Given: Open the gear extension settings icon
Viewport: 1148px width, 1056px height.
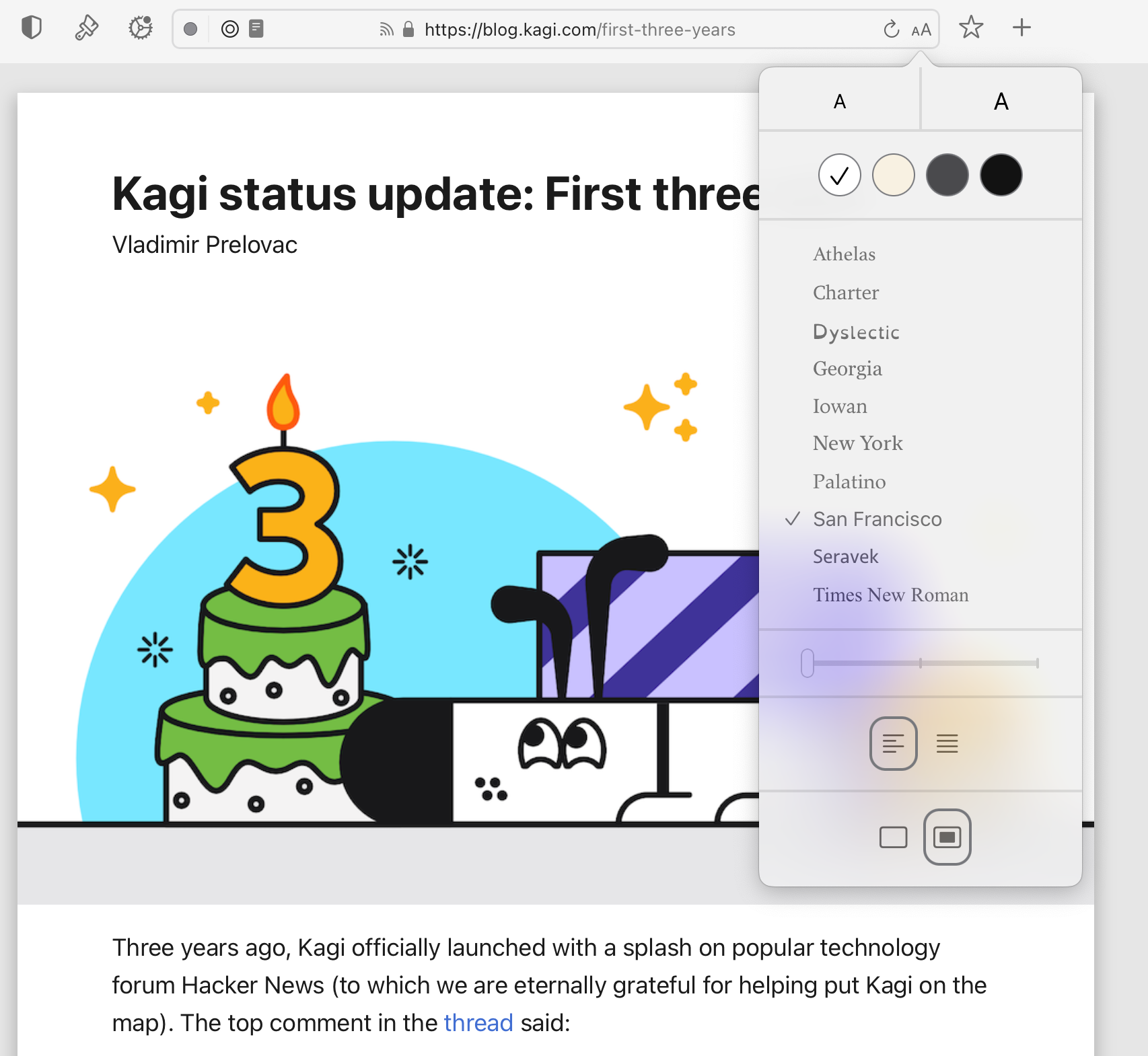Looking at the screenshot, I should [141, 28].
